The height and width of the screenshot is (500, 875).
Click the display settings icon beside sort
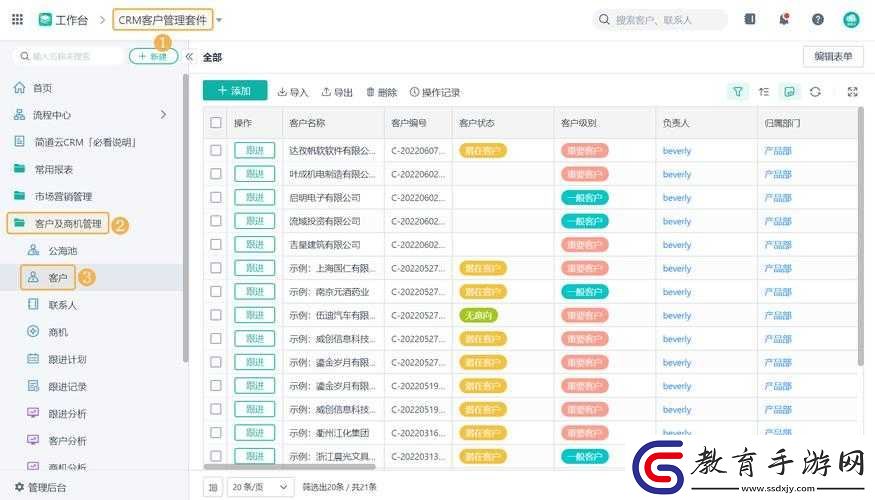(790, 92)
